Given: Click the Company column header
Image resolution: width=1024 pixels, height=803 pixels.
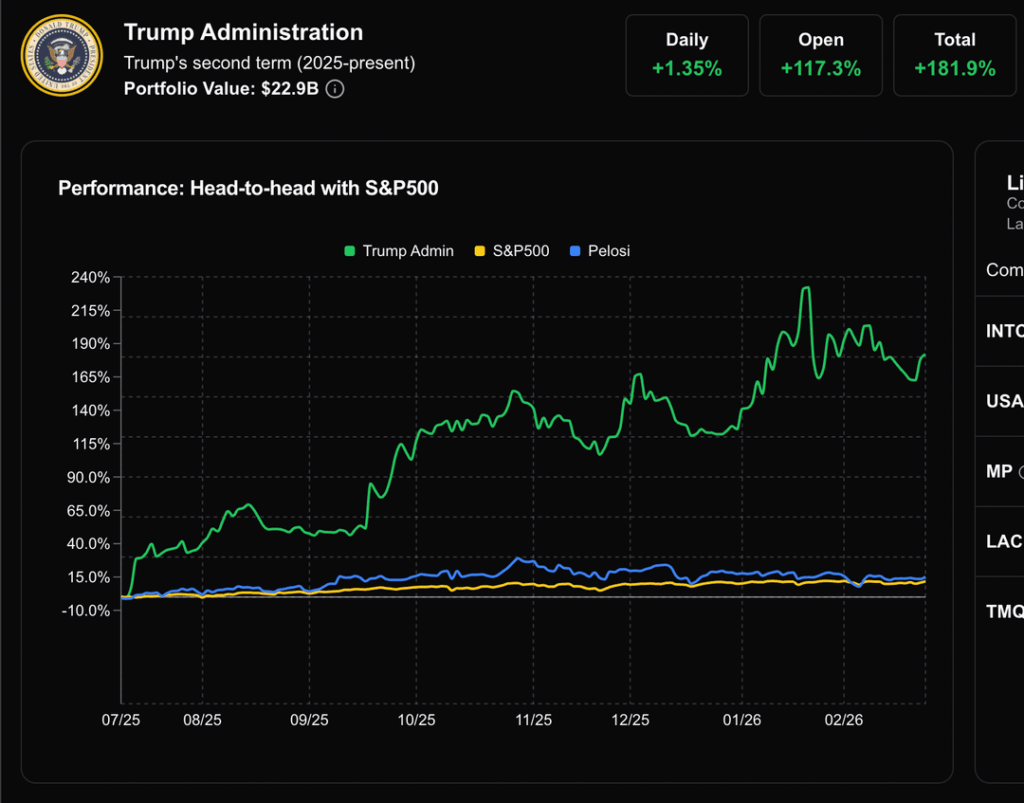Looking at the screenshot, I should 1002,270.
